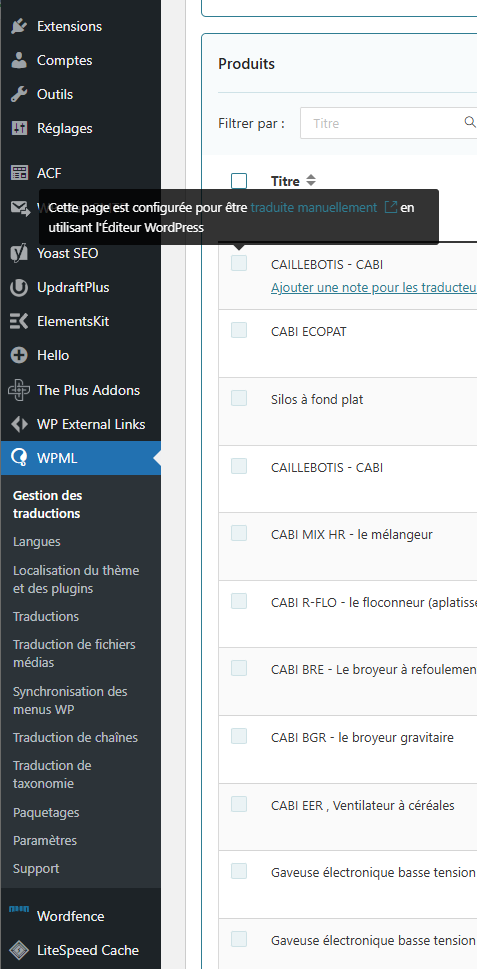Check the Silos à fond plat checkbox
The image size is (477, 969).
click(x=239, y=398)
